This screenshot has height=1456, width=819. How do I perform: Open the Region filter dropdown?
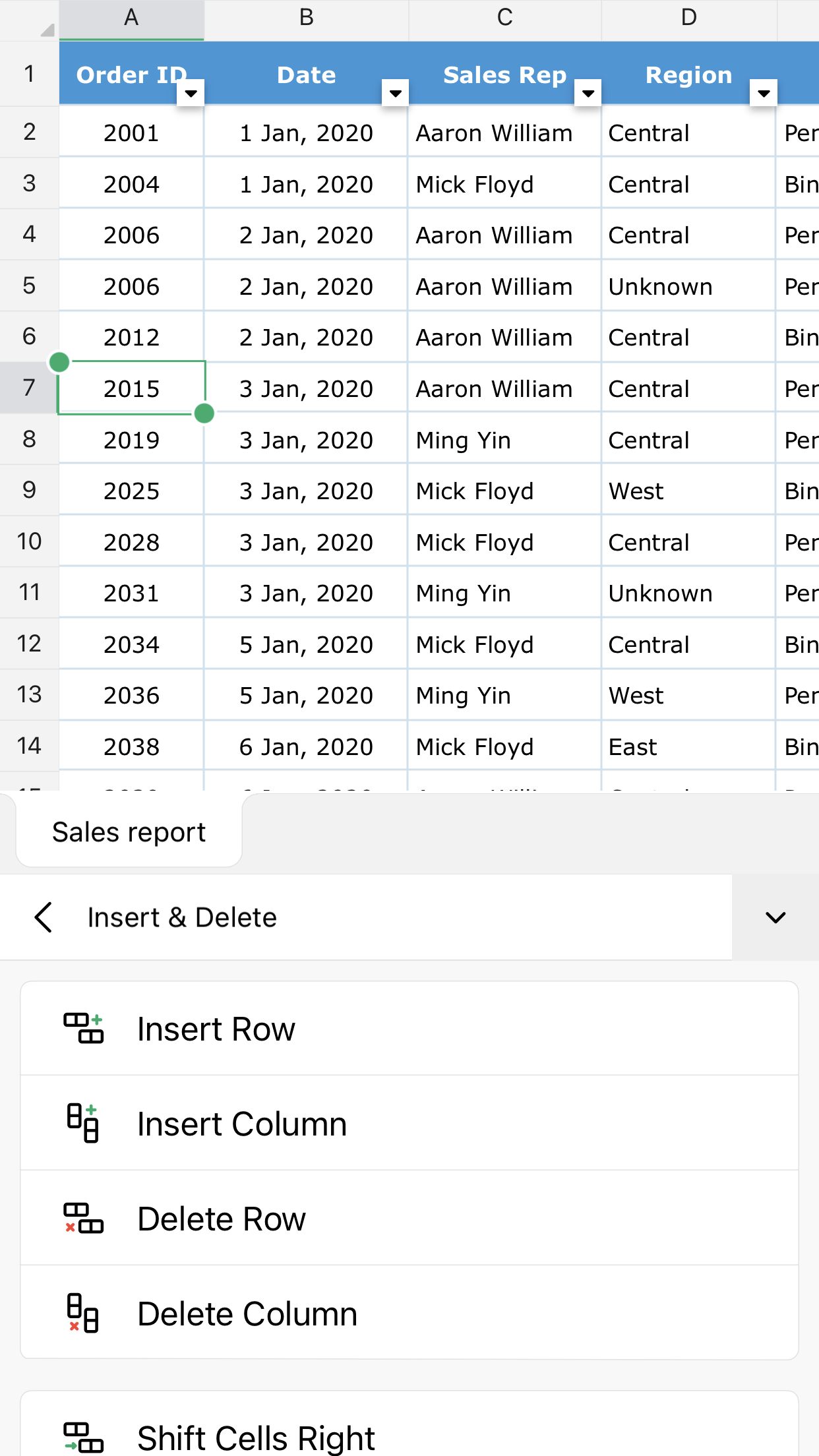[x=764, y=93]
